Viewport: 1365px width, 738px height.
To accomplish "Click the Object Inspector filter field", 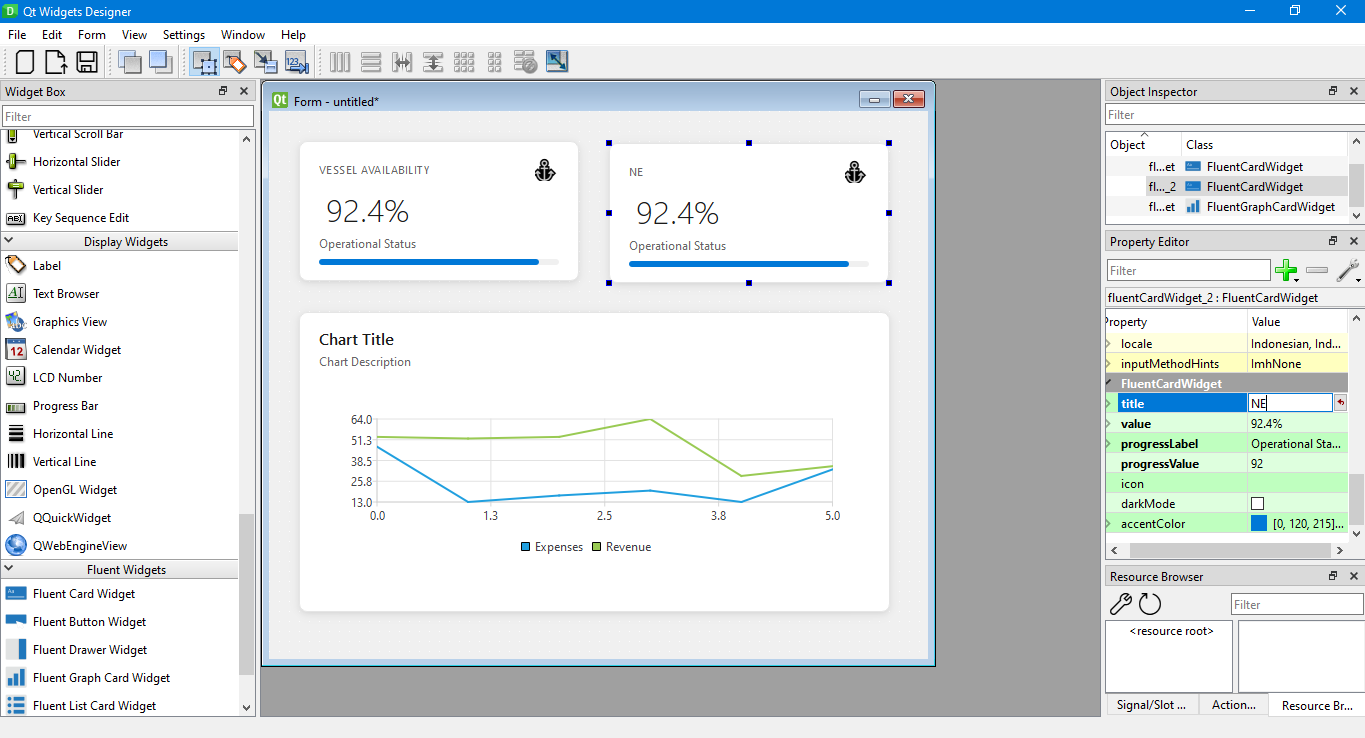I will click(1234, 115).
